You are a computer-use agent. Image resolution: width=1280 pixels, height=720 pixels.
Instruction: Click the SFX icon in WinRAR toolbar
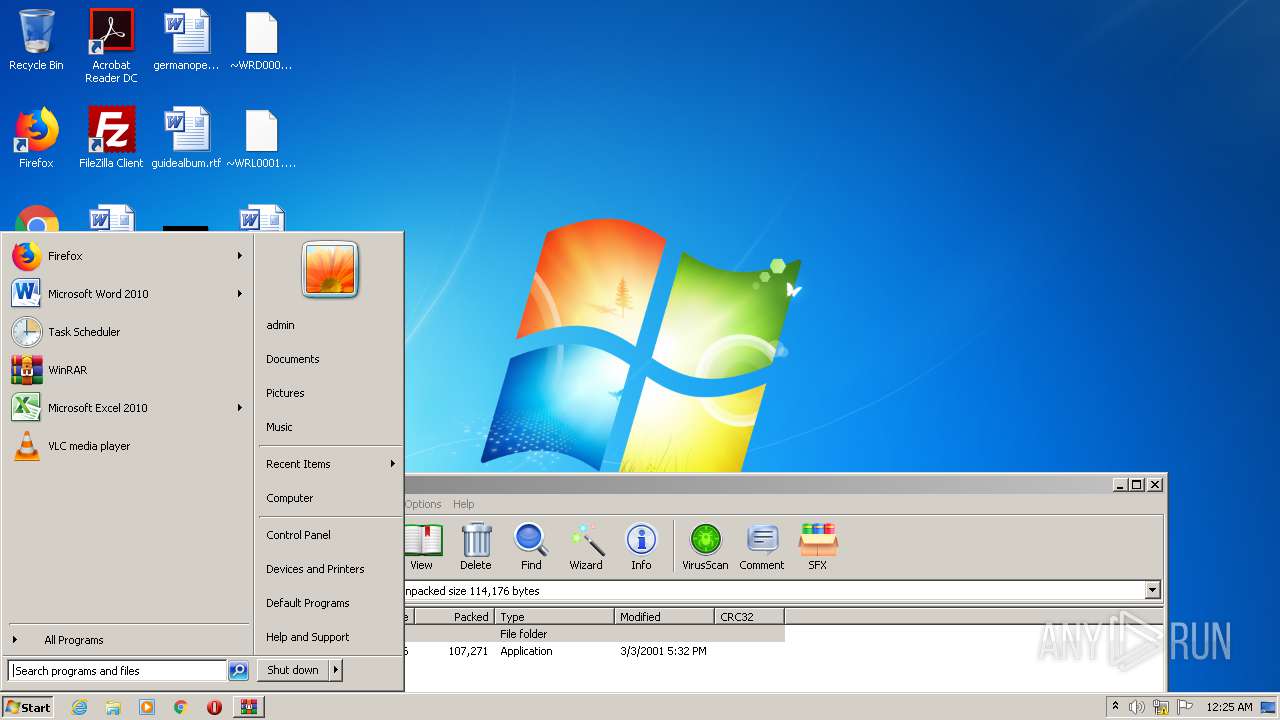[x=817, y=547]
